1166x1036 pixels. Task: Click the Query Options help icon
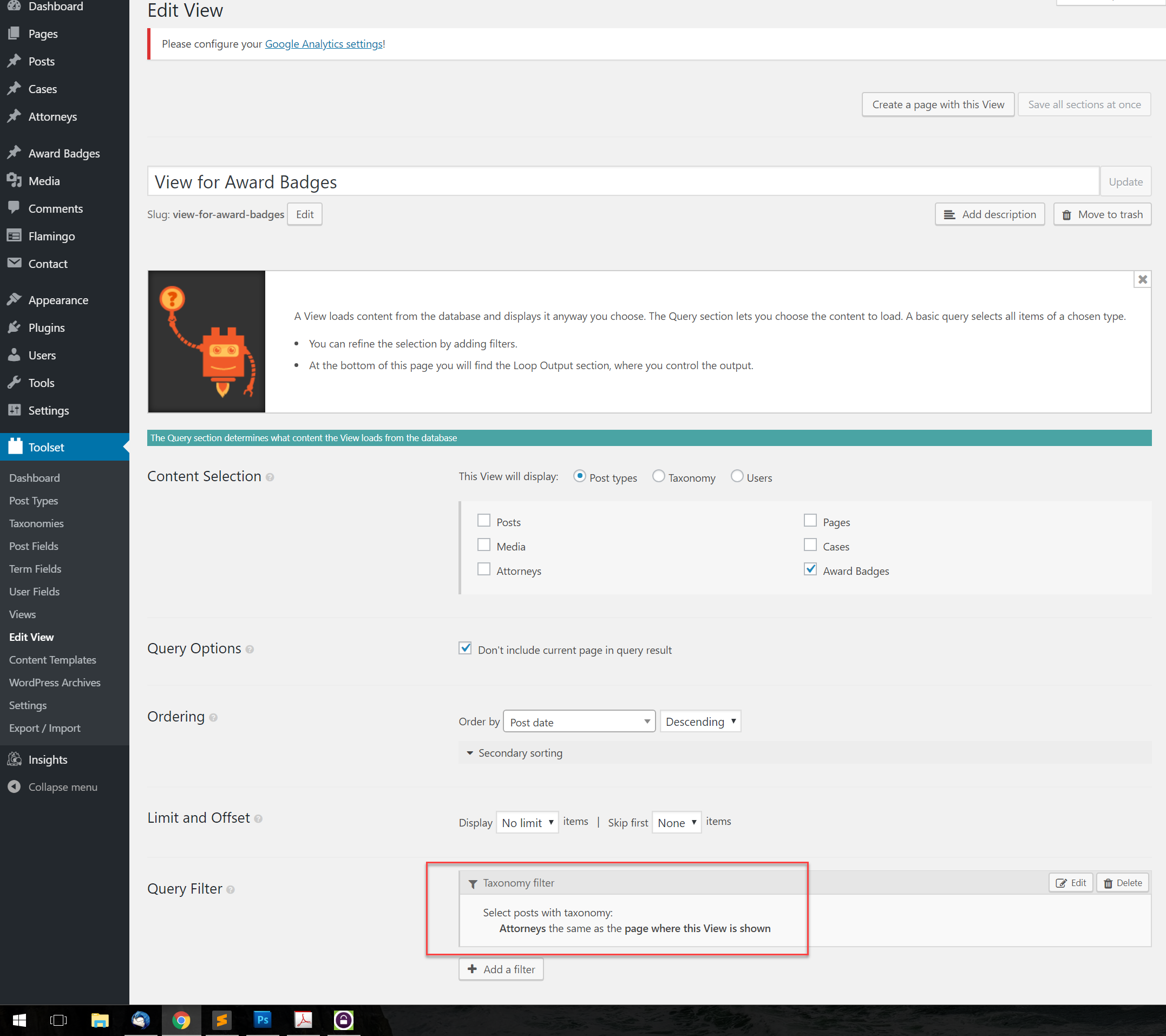(250, 649)
